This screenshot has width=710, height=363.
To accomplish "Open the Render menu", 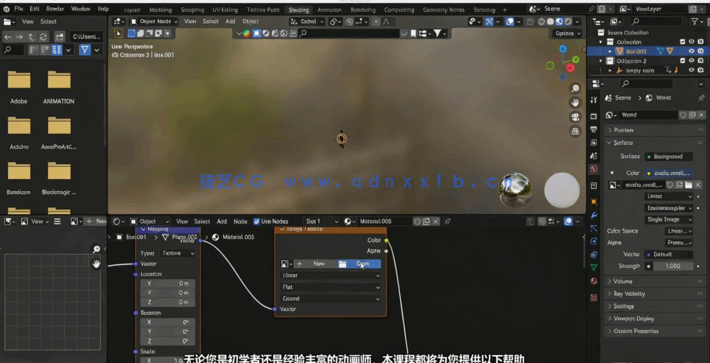I will [54, 9].
